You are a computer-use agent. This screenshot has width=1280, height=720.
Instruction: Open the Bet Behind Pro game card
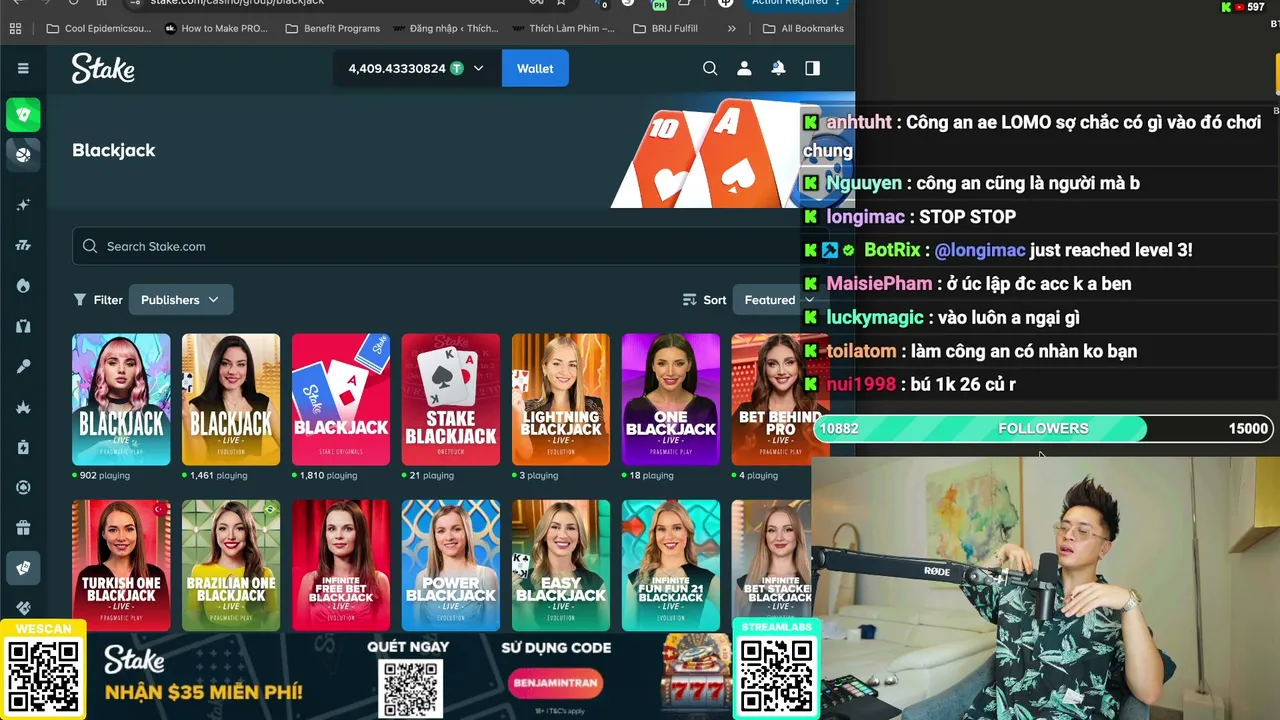[781, 399]
